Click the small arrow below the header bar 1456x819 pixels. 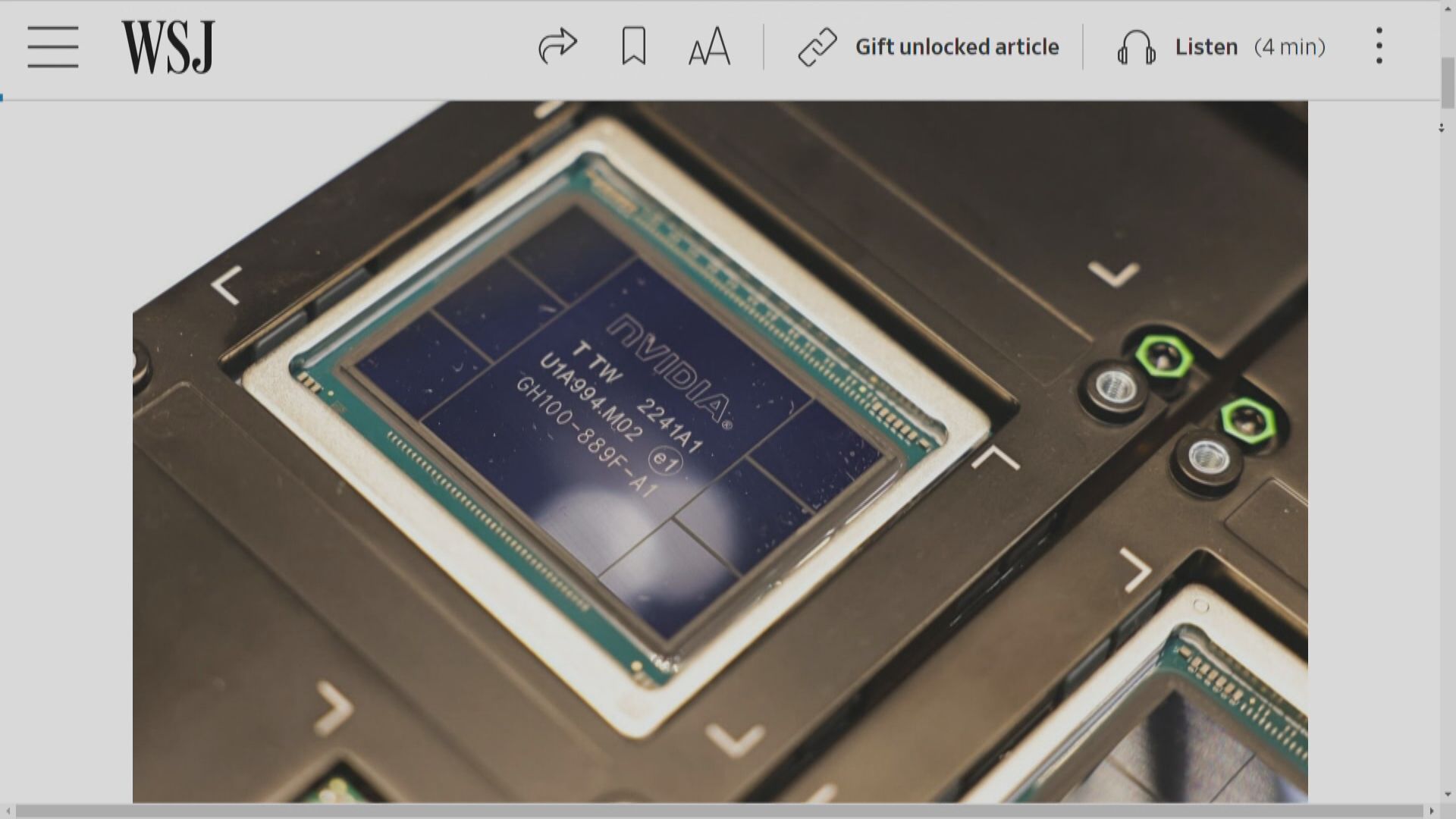point(1441,128)
